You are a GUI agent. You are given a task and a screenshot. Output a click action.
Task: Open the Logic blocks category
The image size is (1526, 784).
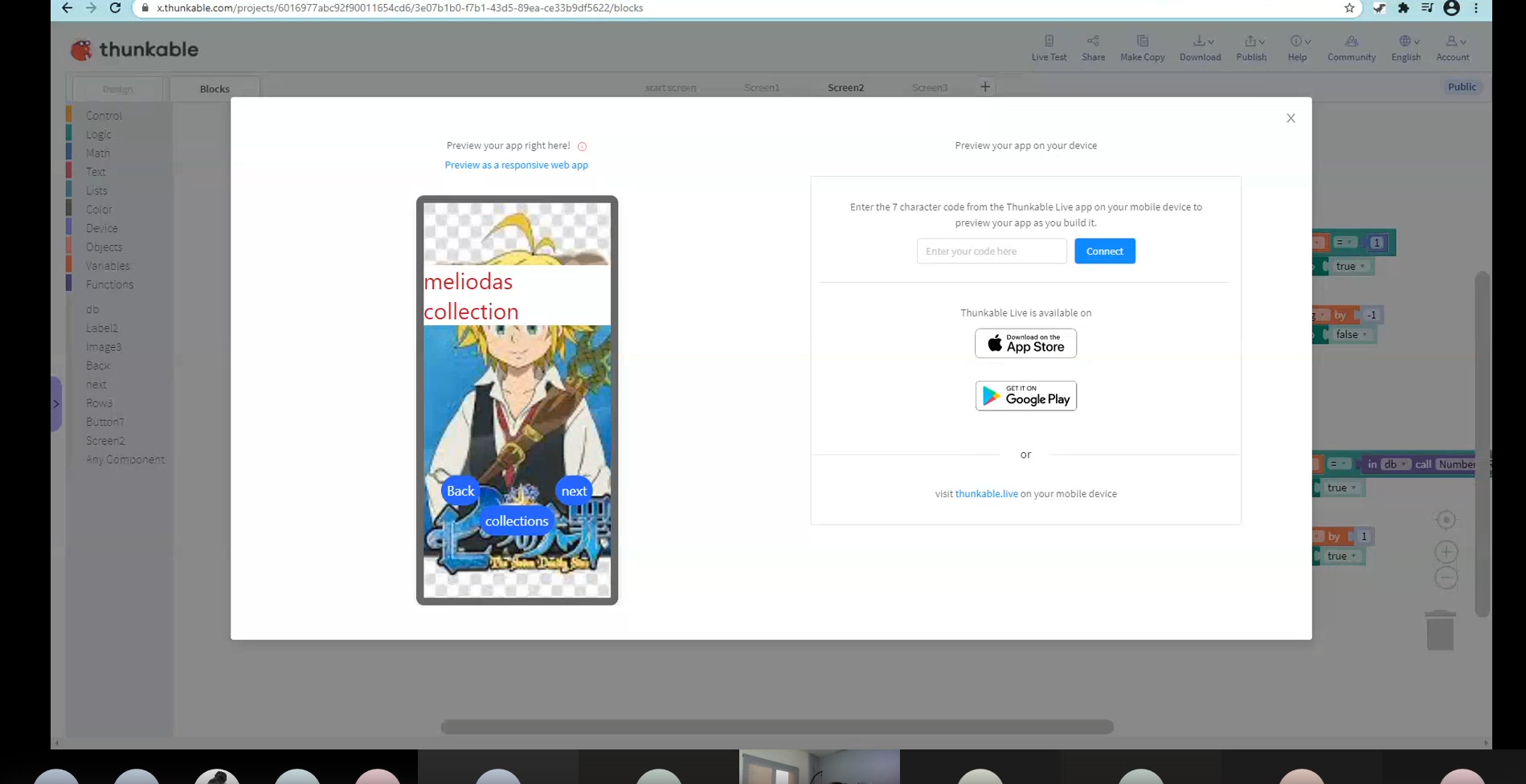pyautogui.click(x=99, y=135)
